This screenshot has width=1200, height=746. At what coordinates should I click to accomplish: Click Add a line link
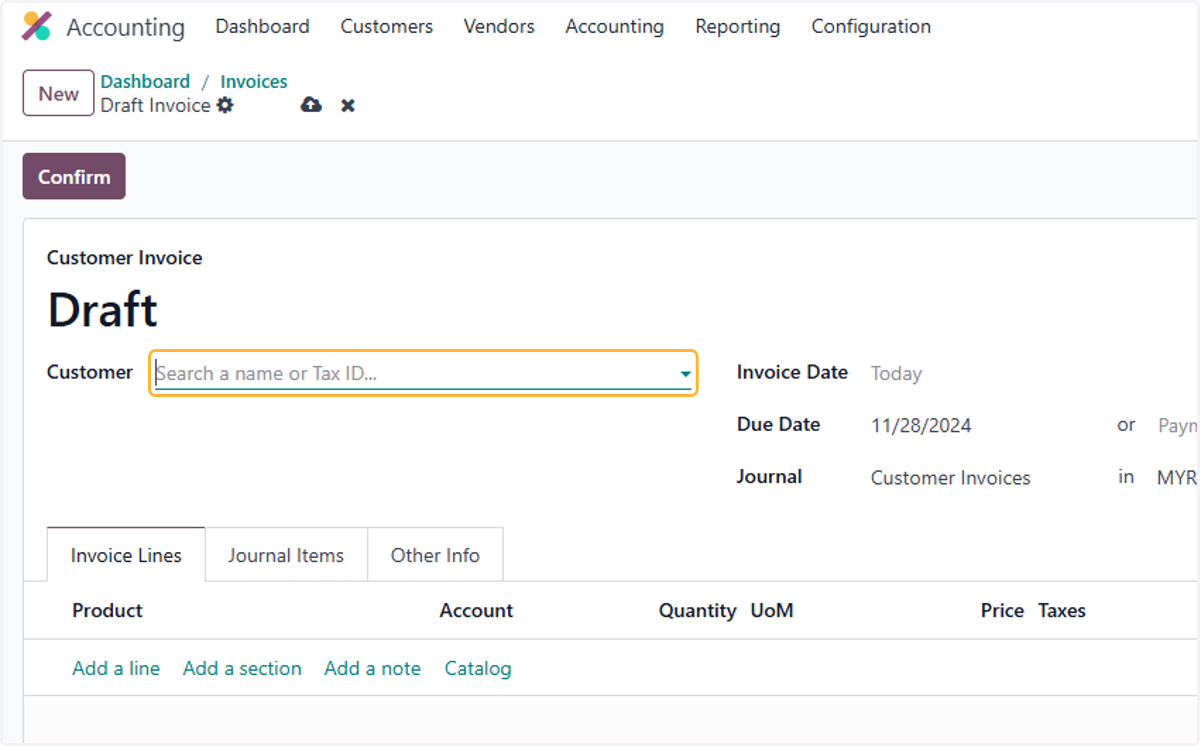[x=116, y=668]
